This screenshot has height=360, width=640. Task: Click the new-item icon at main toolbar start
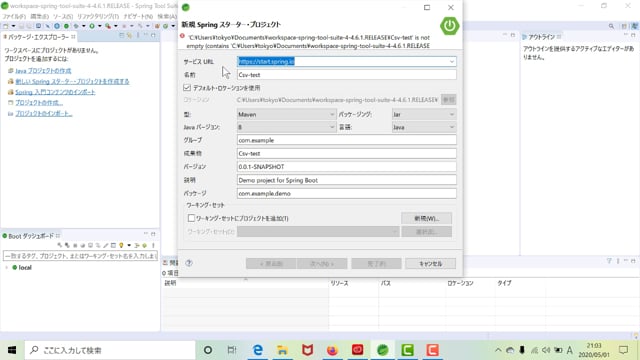(5, 26)
